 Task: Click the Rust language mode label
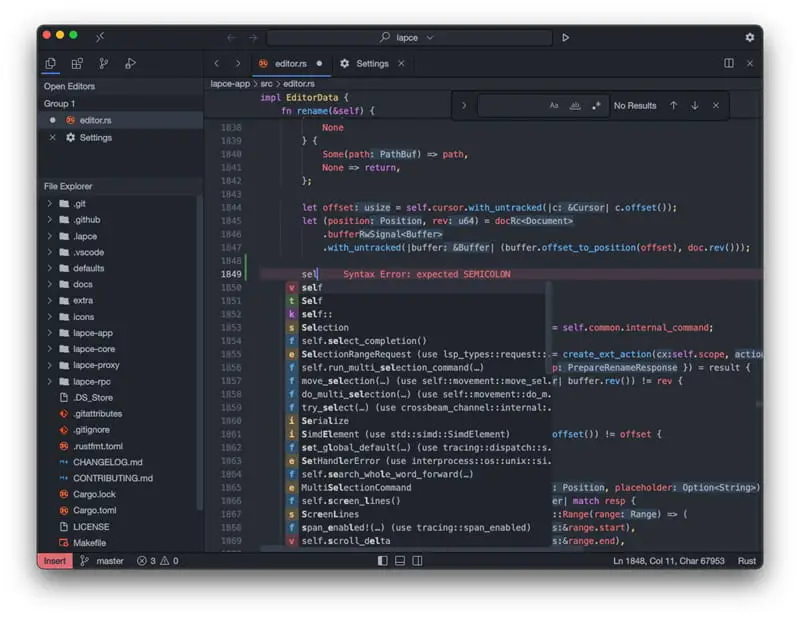[x=746, y=561]
